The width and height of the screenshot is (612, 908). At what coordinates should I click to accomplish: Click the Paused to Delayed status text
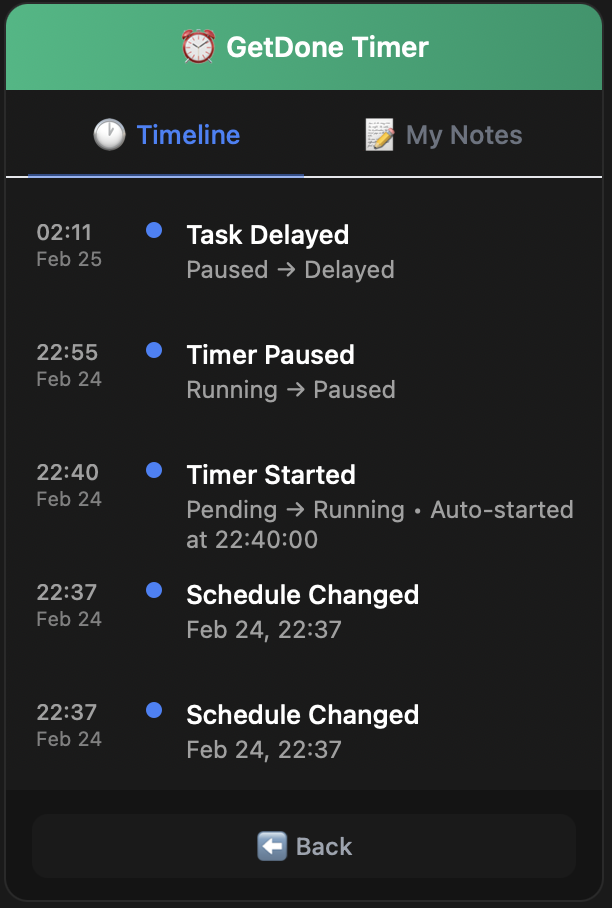(x=290, y=269)
